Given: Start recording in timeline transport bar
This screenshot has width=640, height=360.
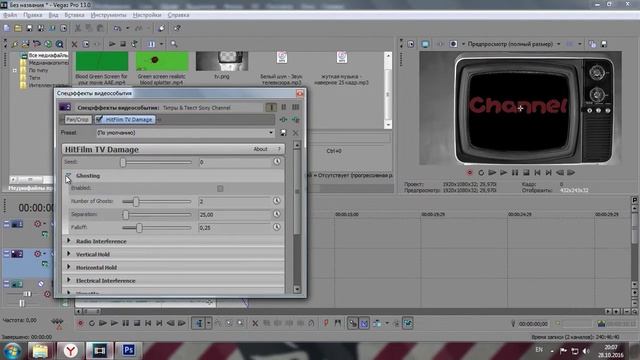Looking at the screenshot, I should 80,323.
